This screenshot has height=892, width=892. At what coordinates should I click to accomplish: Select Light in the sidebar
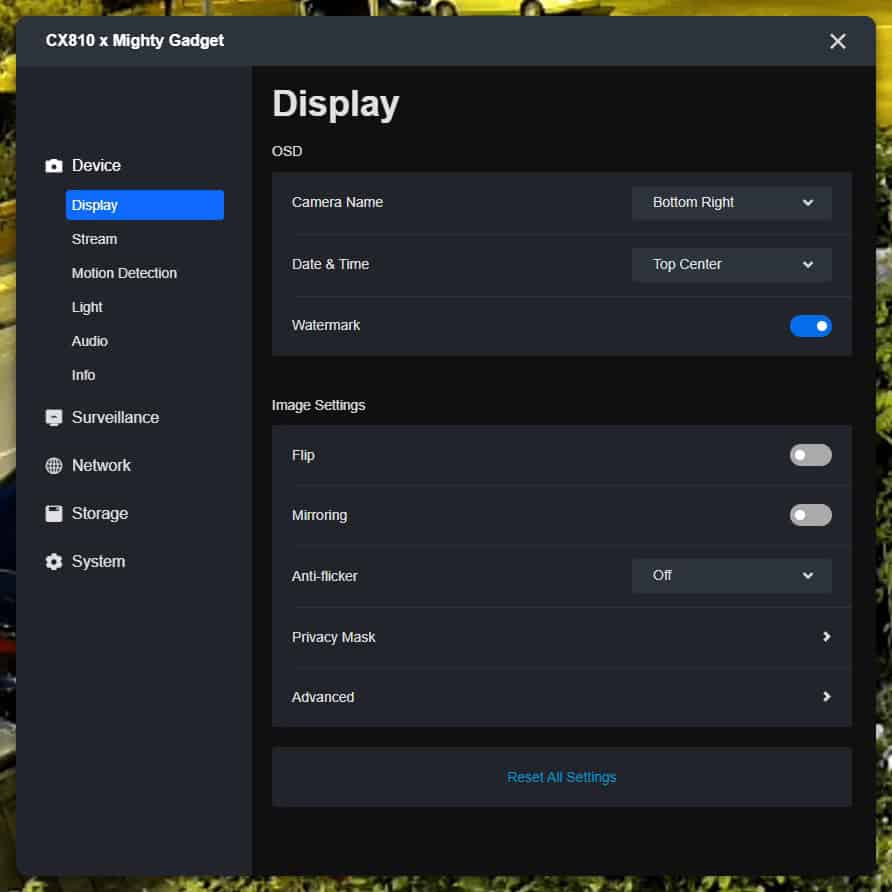[87, 307]
